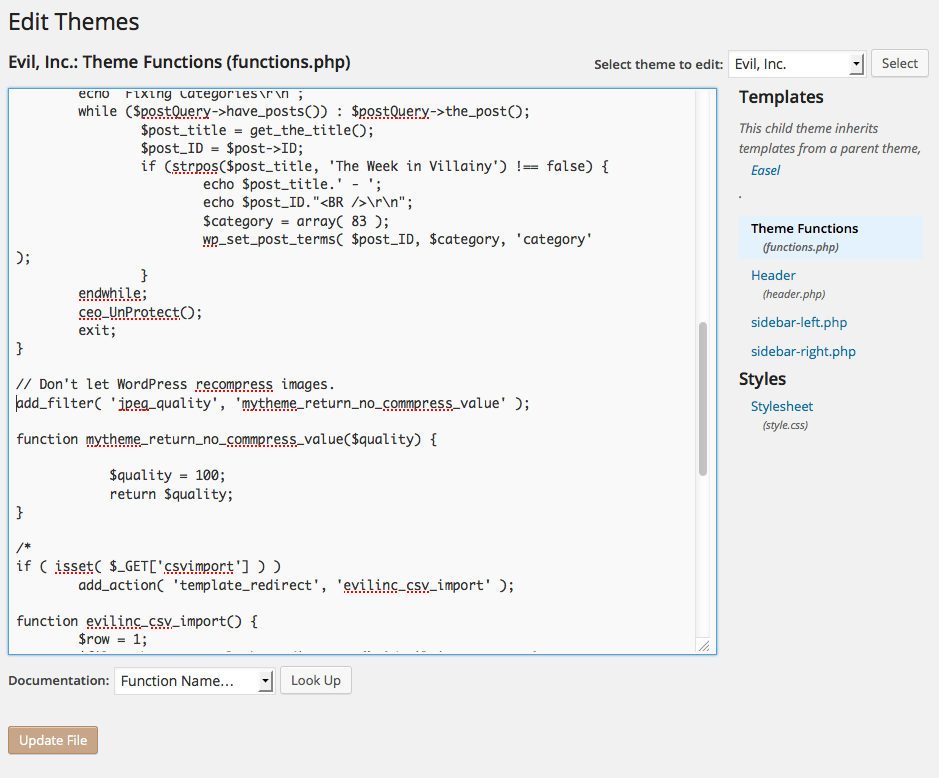Click the Look Up button

tap(315, 680)
